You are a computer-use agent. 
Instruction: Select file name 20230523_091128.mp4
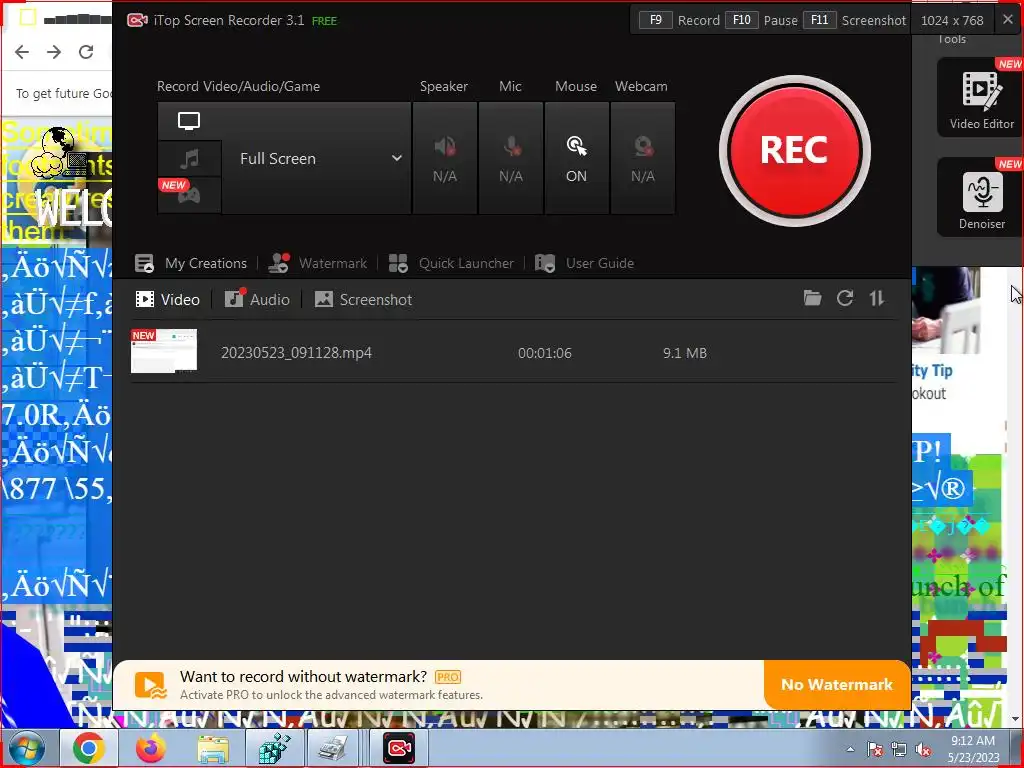coord(296,353)
